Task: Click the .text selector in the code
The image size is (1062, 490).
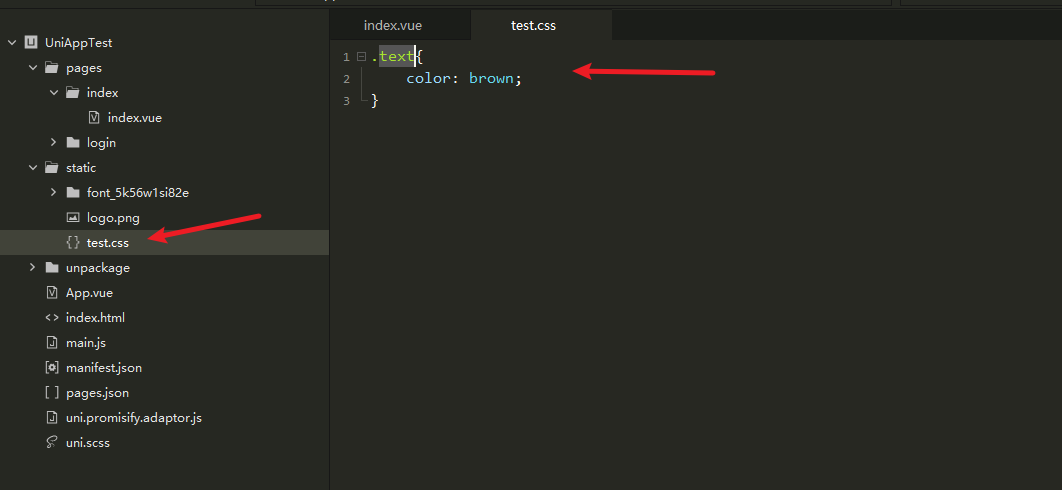Action: [x=393, y=57]
